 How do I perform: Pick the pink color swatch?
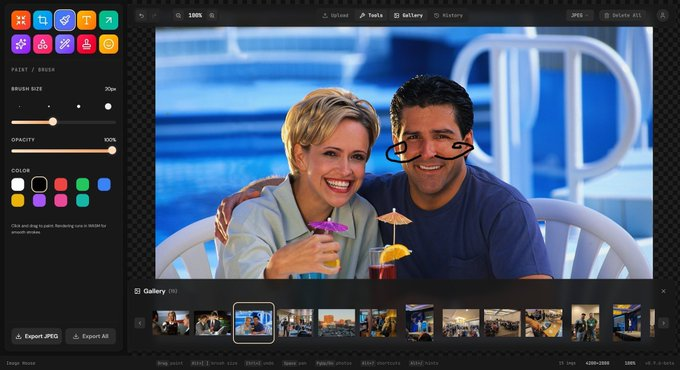[61, 200]
